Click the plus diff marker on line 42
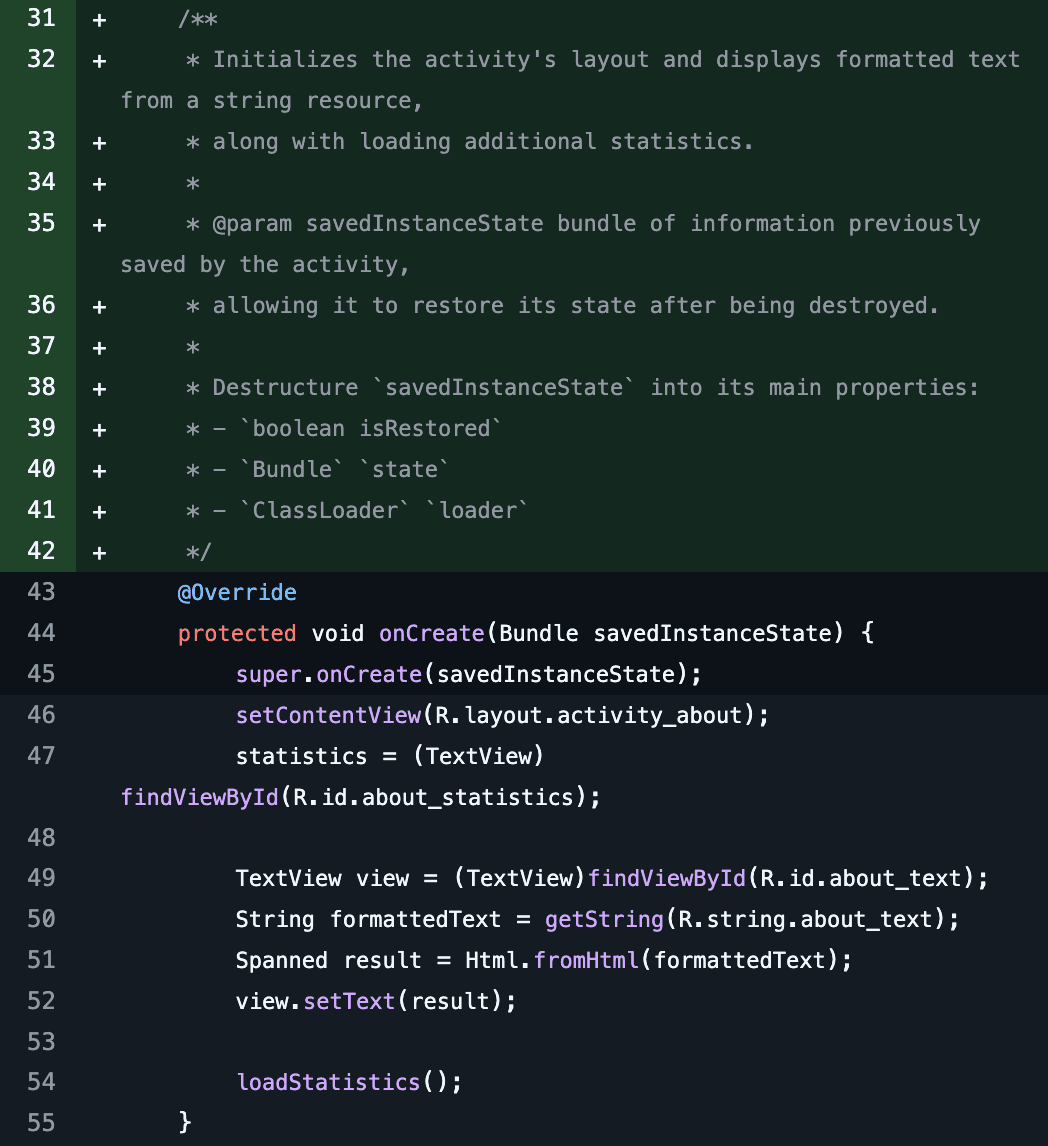Image resolution: width=1048 pixels, height=1146 pixels. click(98, 551)
